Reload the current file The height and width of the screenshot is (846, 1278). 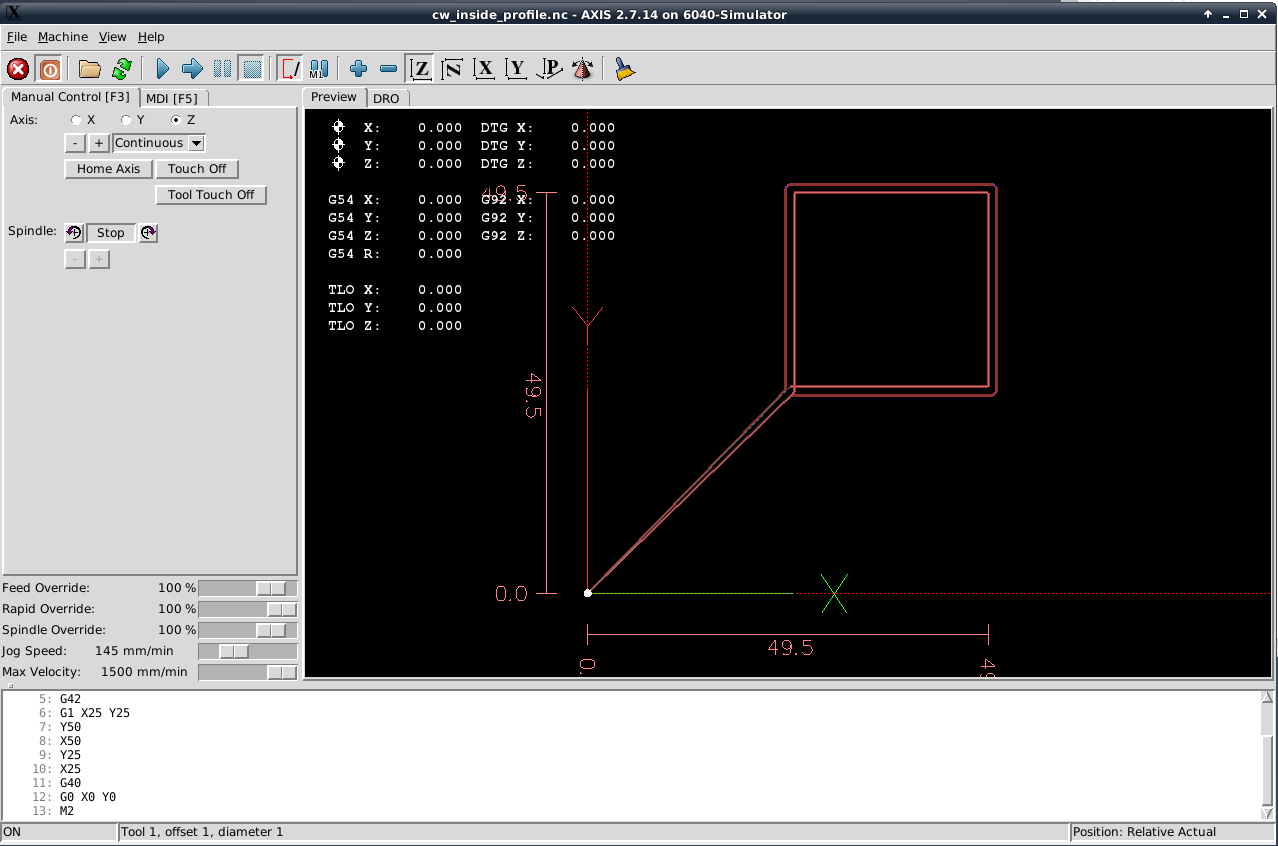point(122,69)
